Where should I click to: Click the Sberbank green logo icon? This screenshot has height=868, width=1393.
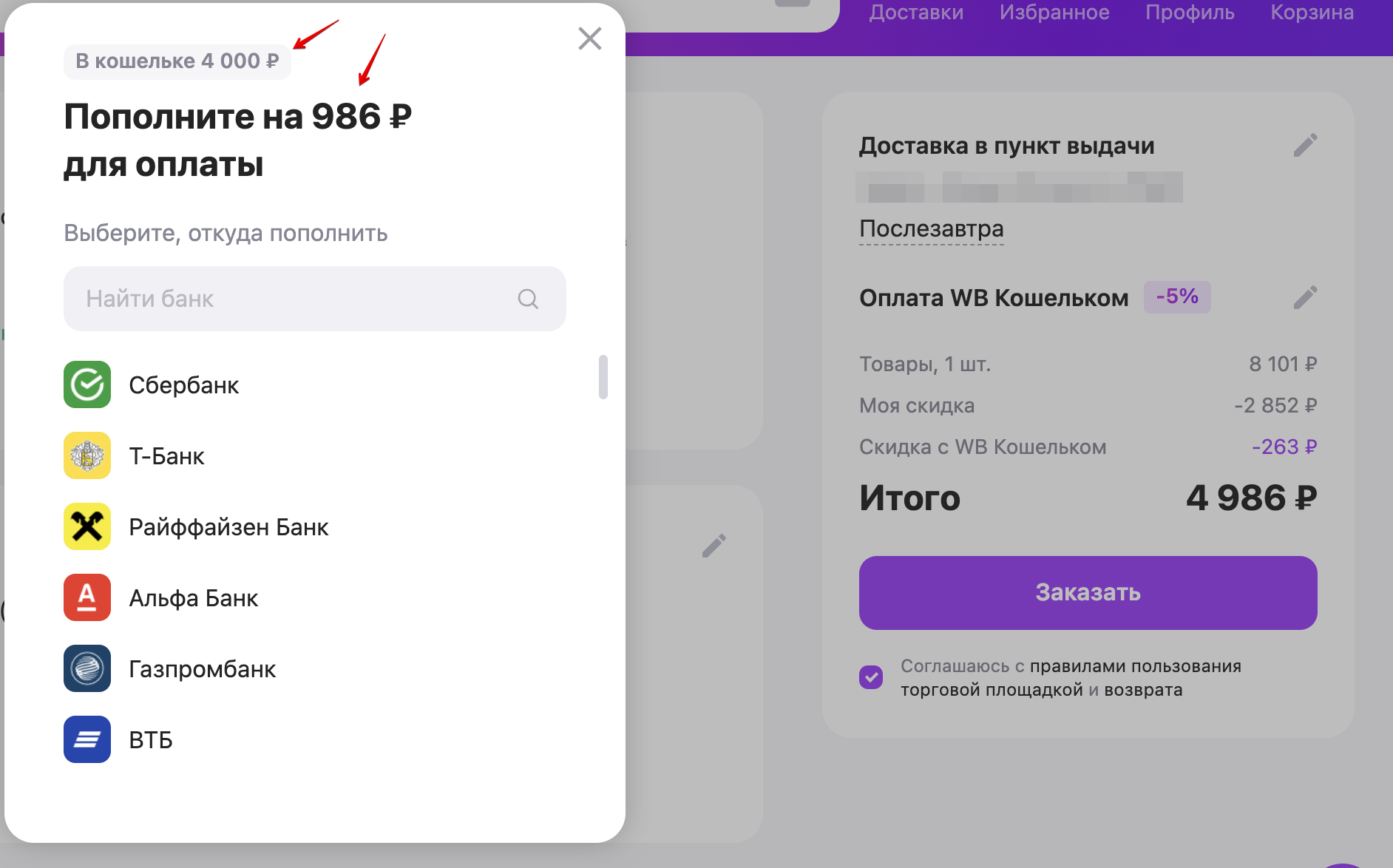pos(87,384)
